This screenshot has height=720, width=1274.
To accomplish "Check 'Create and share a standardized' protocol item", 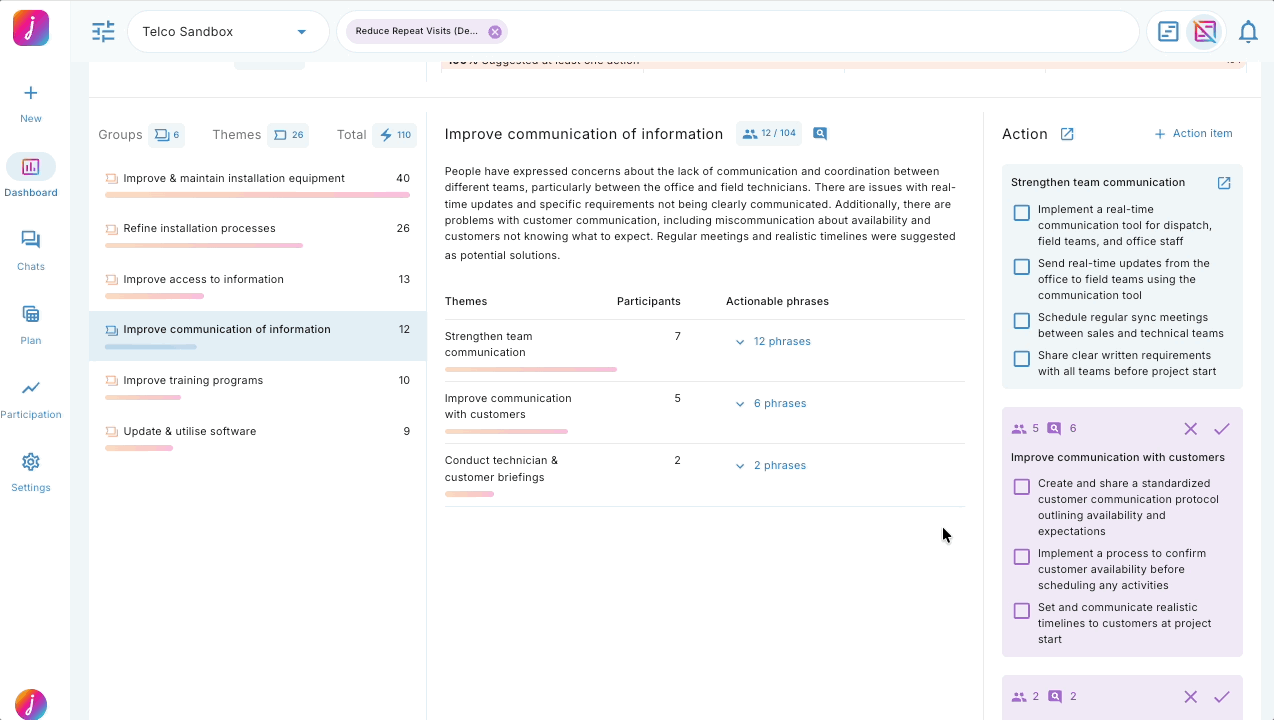I will point(1021,487).
